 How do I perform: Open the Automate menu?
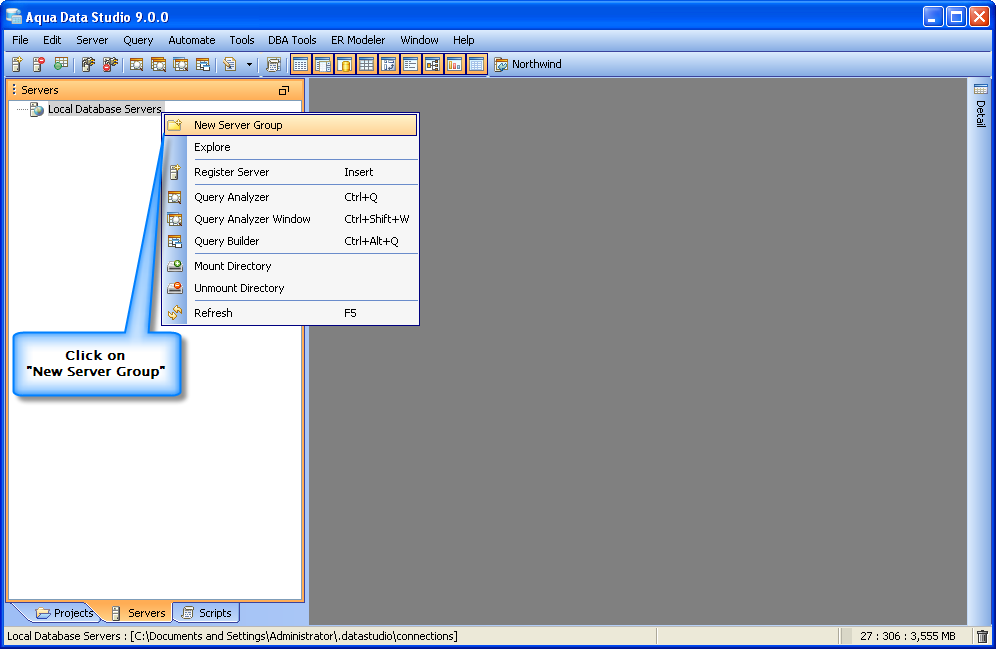(192, 40)
